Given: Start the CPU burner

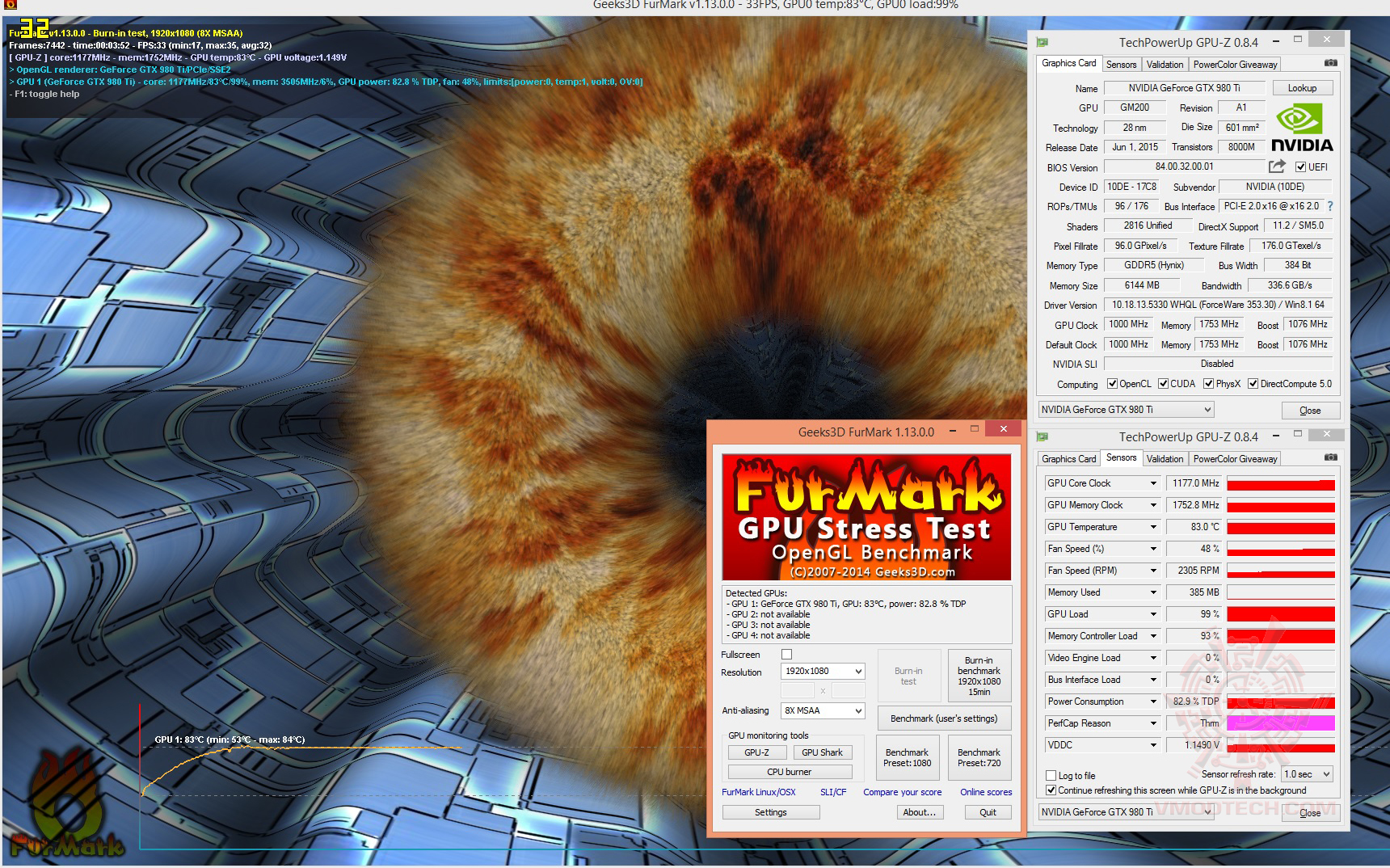Looking at the screenshot, I should coord(789,772).
